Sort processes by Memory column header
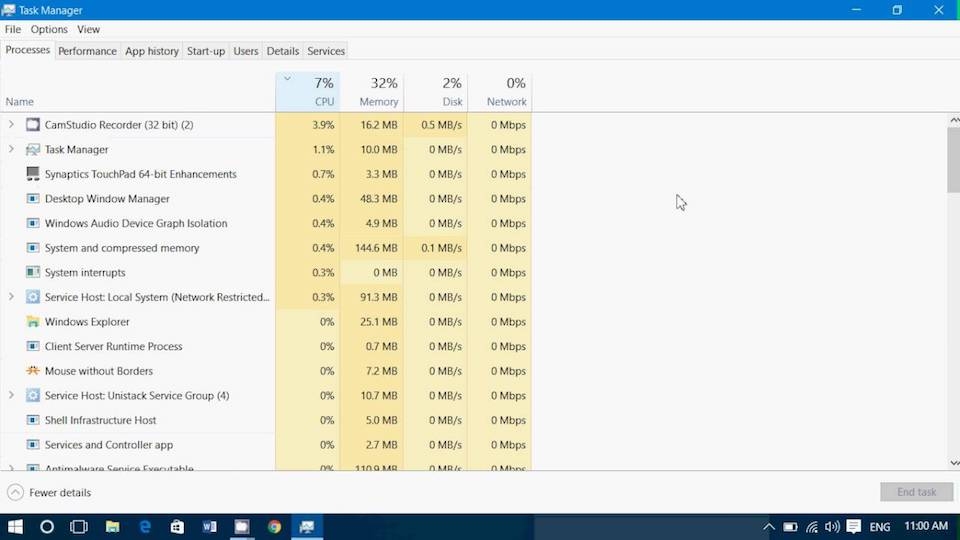This screenshot has width=960, height=540. [x=372, y=92]
